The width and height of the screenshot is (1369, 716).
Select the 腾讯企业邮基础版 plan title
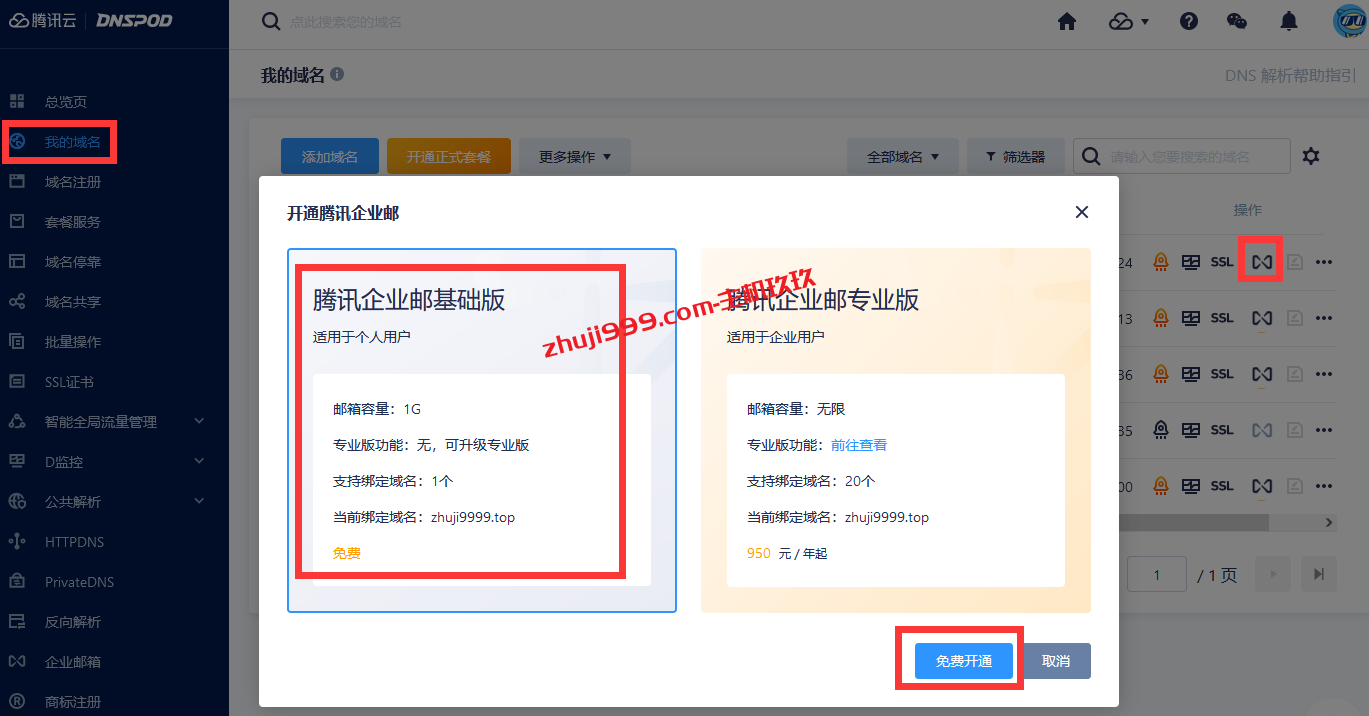coord(409,299)
